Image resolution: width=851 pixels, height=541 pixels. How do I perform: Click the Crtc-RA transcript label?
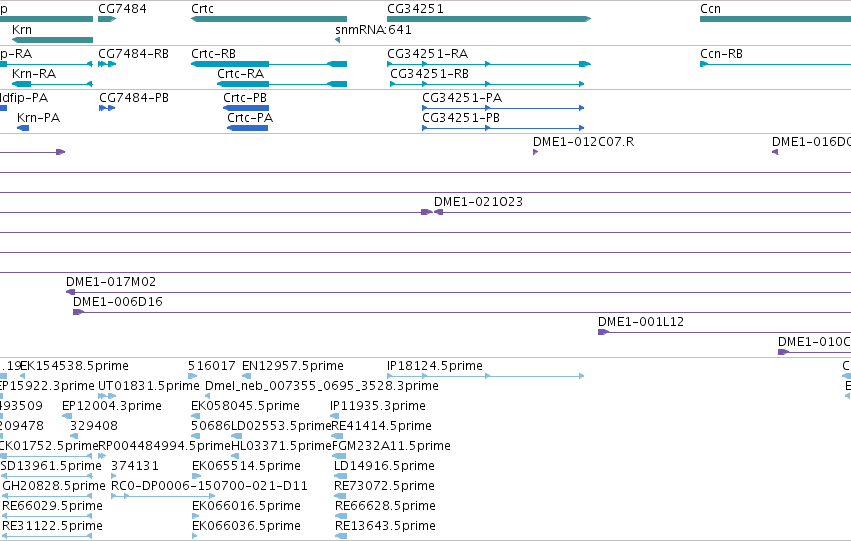pos(240,74)
